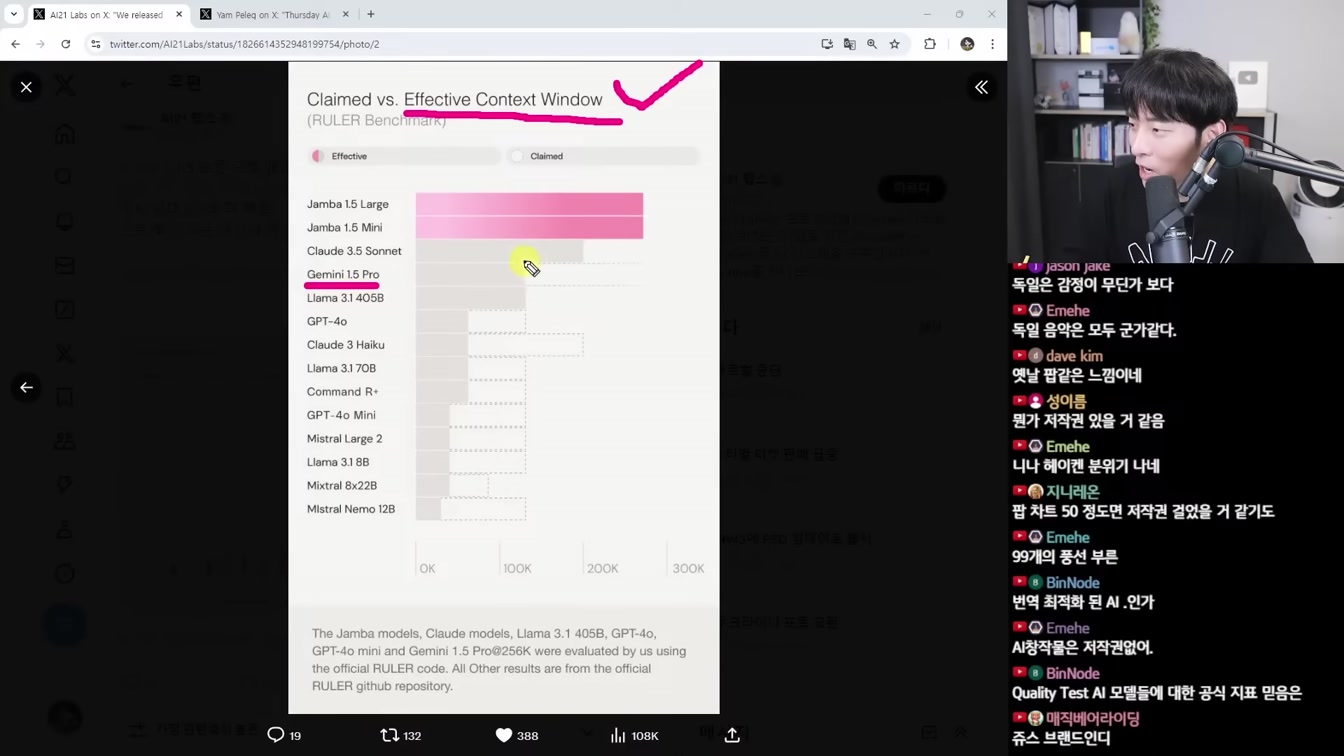This screenshot has height=756, width=1344.
Task: Click the 'Mistral Large 2' chart label
Action: point(345,439)
